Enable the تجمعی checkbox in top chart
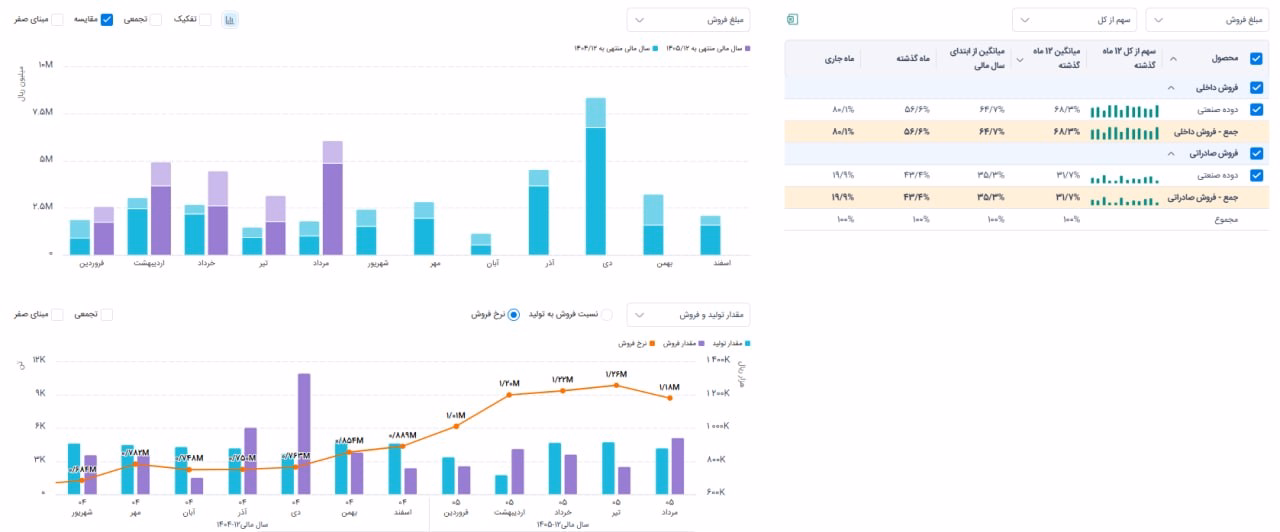Screen dimensions: 1280x532 (155, 19)
